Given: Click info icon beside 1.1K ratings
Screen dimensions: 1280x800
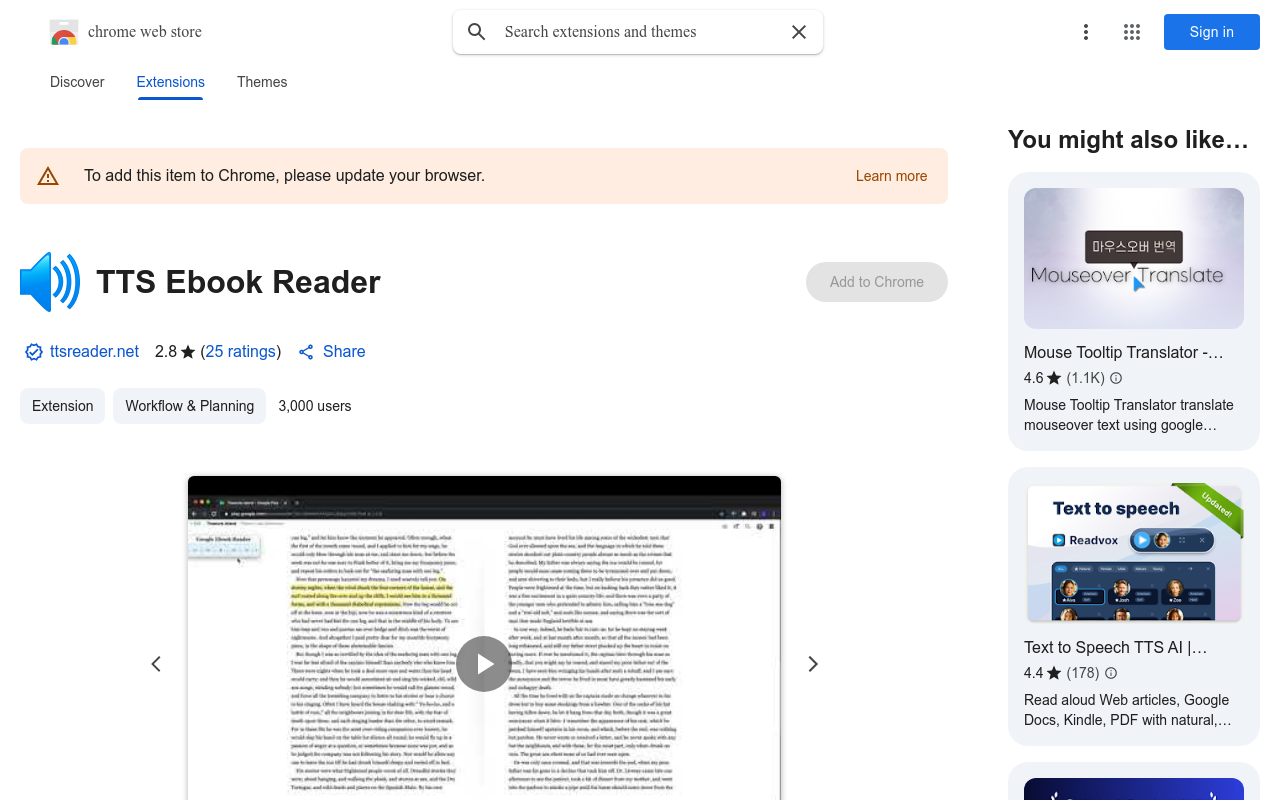Looking at the screenshot, I should (x=1116, y=378).
